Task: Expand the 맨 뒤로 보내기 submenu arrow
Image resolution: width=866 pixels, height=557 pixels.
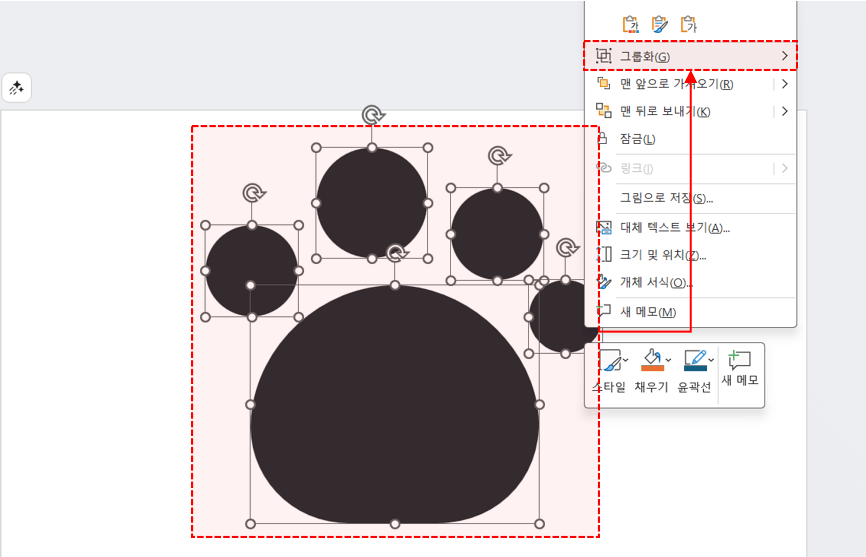Action: click(785, 111)
